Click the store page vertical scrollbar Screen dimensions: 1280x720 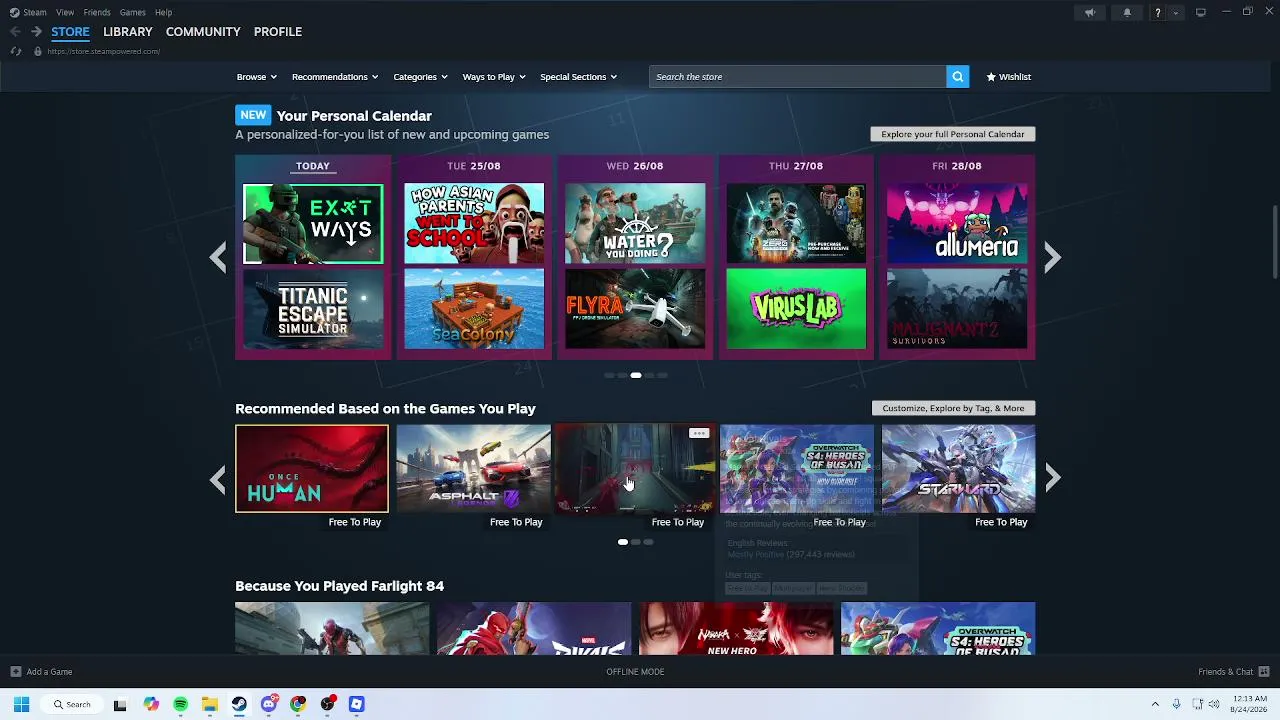[1274, 243]
